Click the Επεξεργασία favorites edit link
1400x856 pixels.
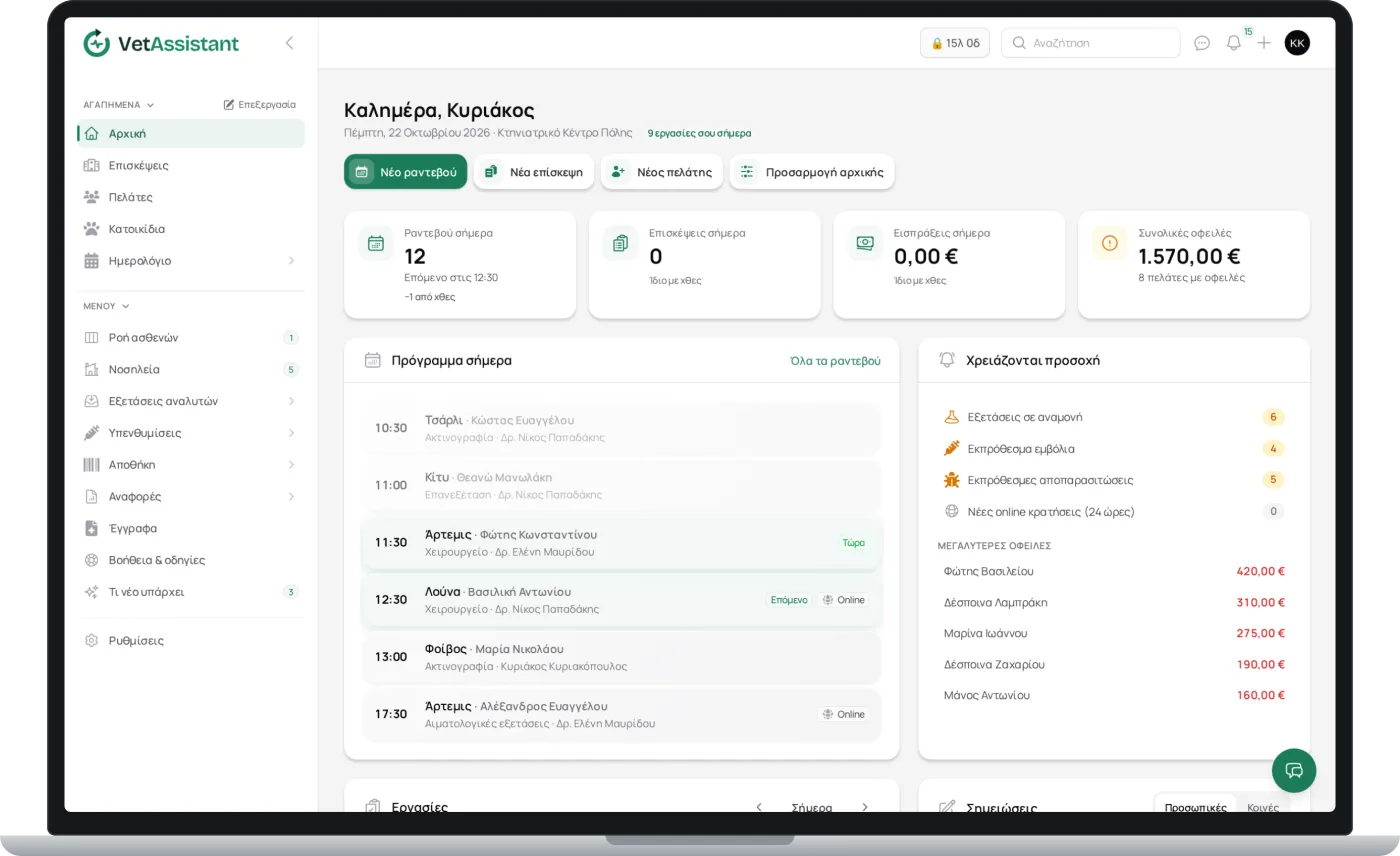259,104
